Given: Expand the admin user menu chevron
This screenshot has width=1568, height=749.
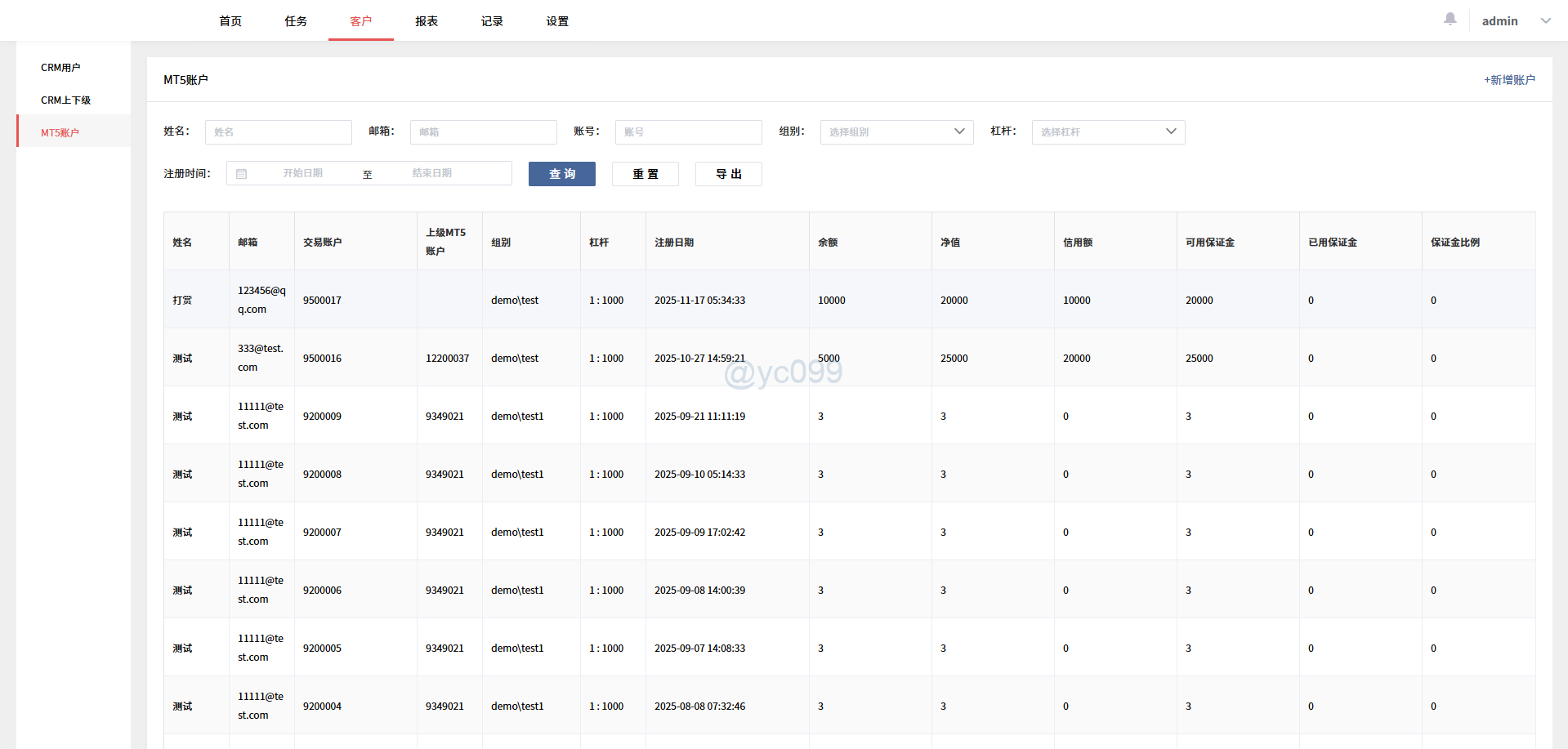Looking at the screenshot, I should coord(1546,20).
